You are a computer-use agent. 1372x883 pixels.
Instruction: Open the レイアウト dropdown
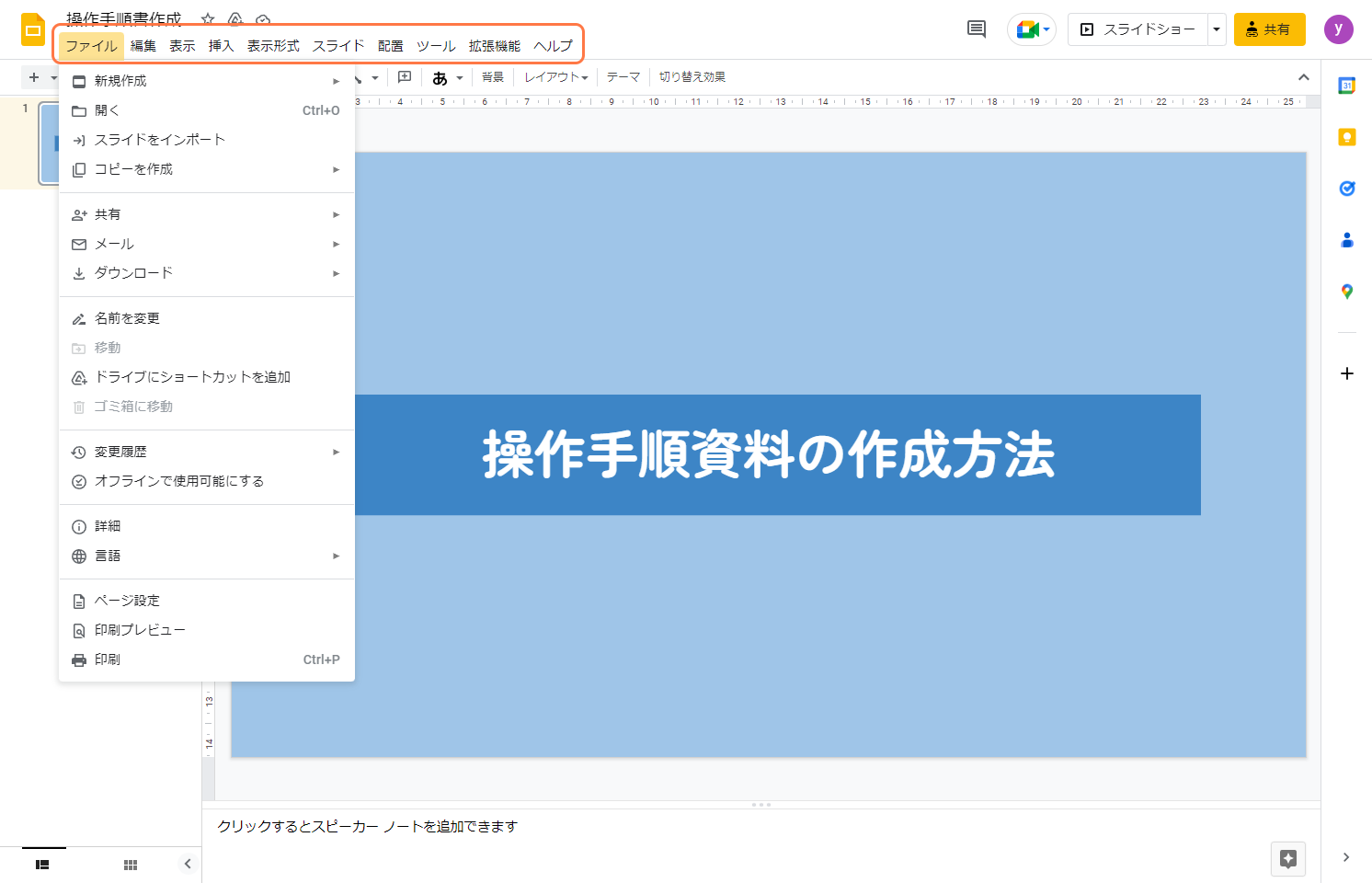point(556,77)
